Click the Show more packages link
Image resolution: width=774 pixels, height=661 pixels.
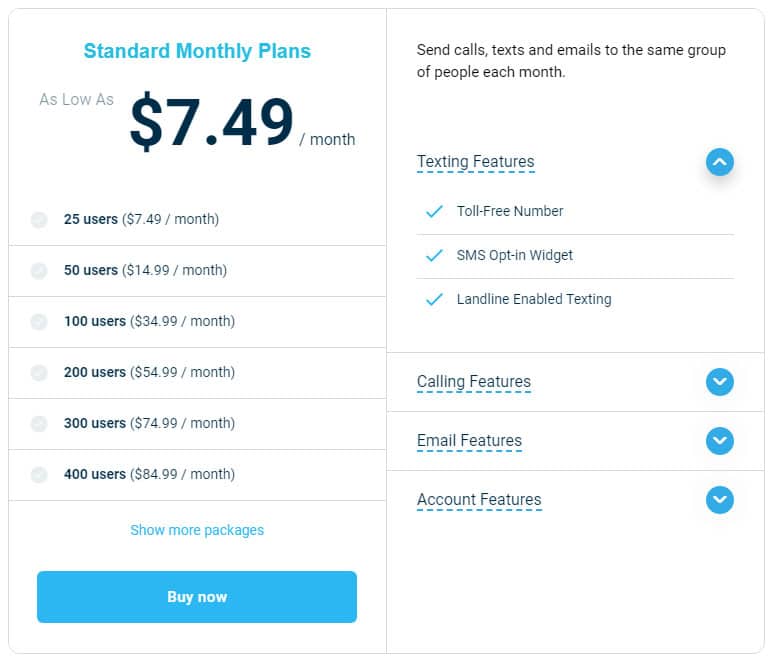click(197, 530)
